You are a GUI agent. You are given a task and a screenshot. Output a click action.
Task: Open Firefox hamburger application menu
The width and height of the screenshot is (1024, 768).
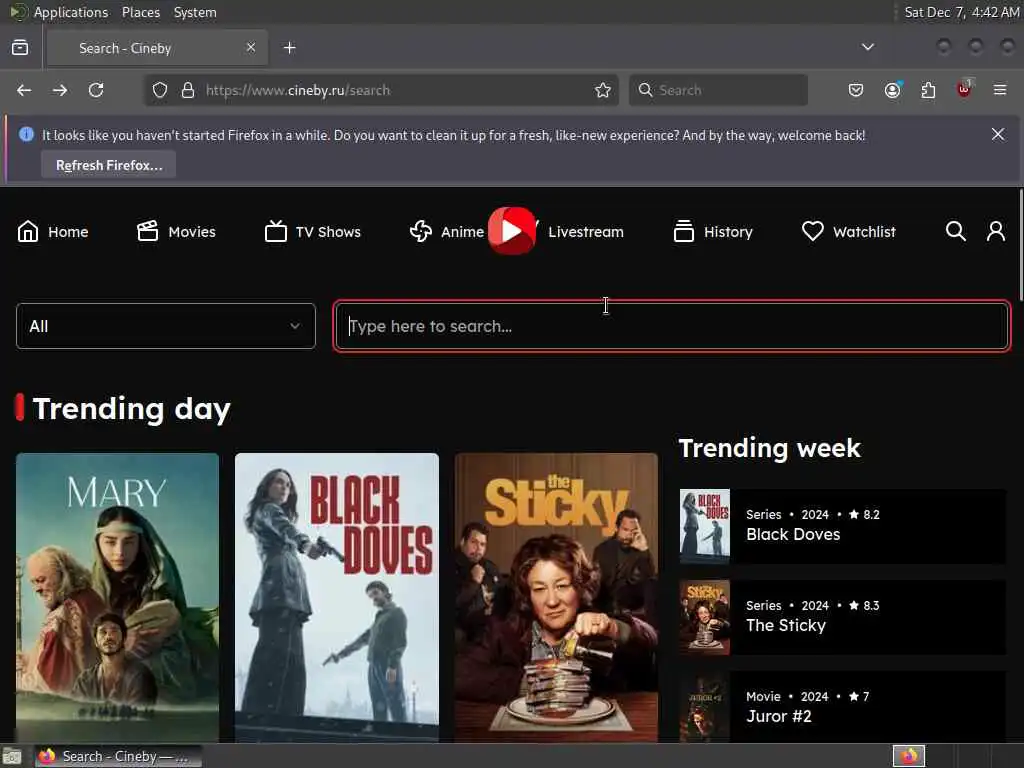(1000, 90)
